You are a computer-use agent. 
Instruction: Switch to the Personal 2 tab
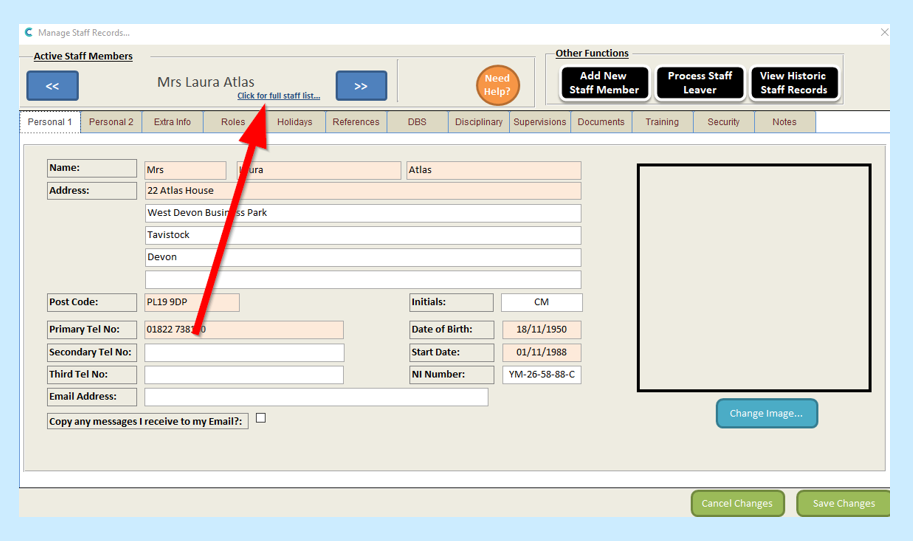click(111, 122)
